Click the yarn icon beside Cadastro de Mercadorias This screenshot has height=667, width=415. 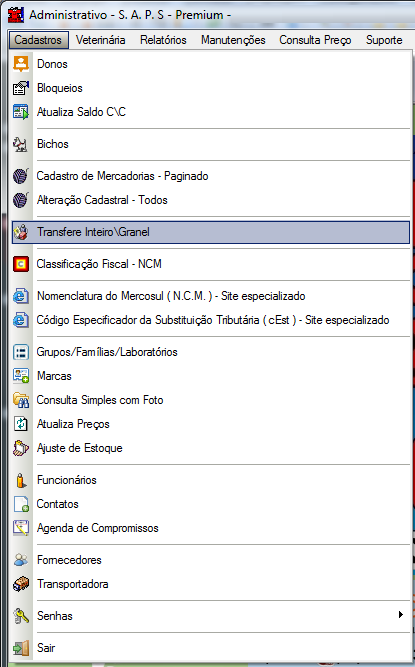coord(21,176)
